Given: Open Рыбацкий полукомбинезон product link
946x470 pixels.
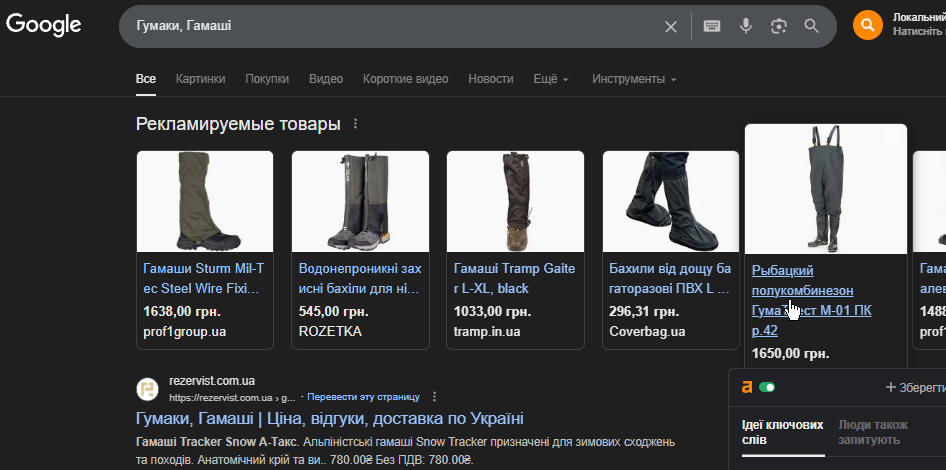Looking at the screenshot, I should coord(811,300).
